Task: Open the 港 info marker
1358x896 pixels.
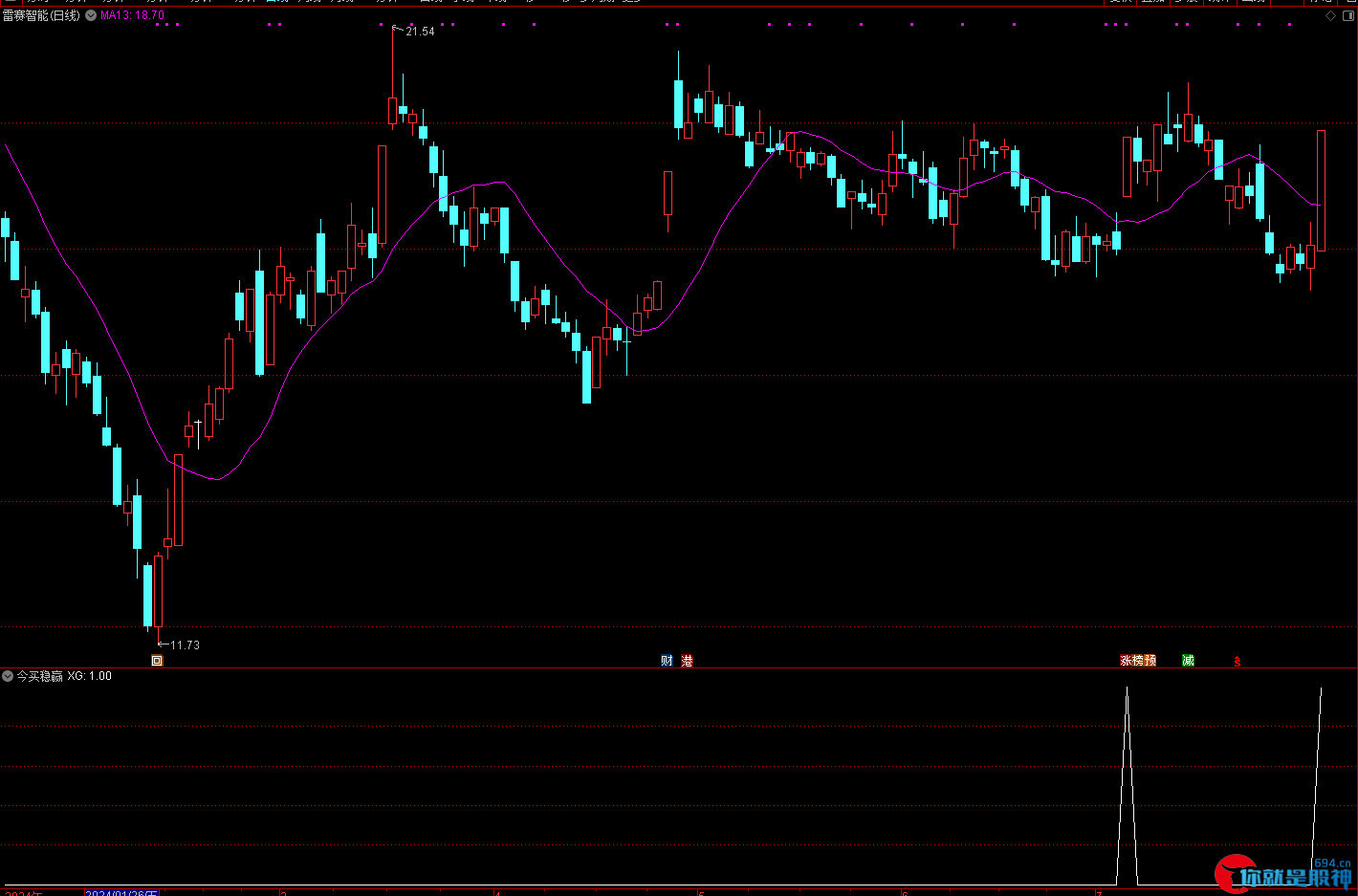Action: click(x=687, y=661)
